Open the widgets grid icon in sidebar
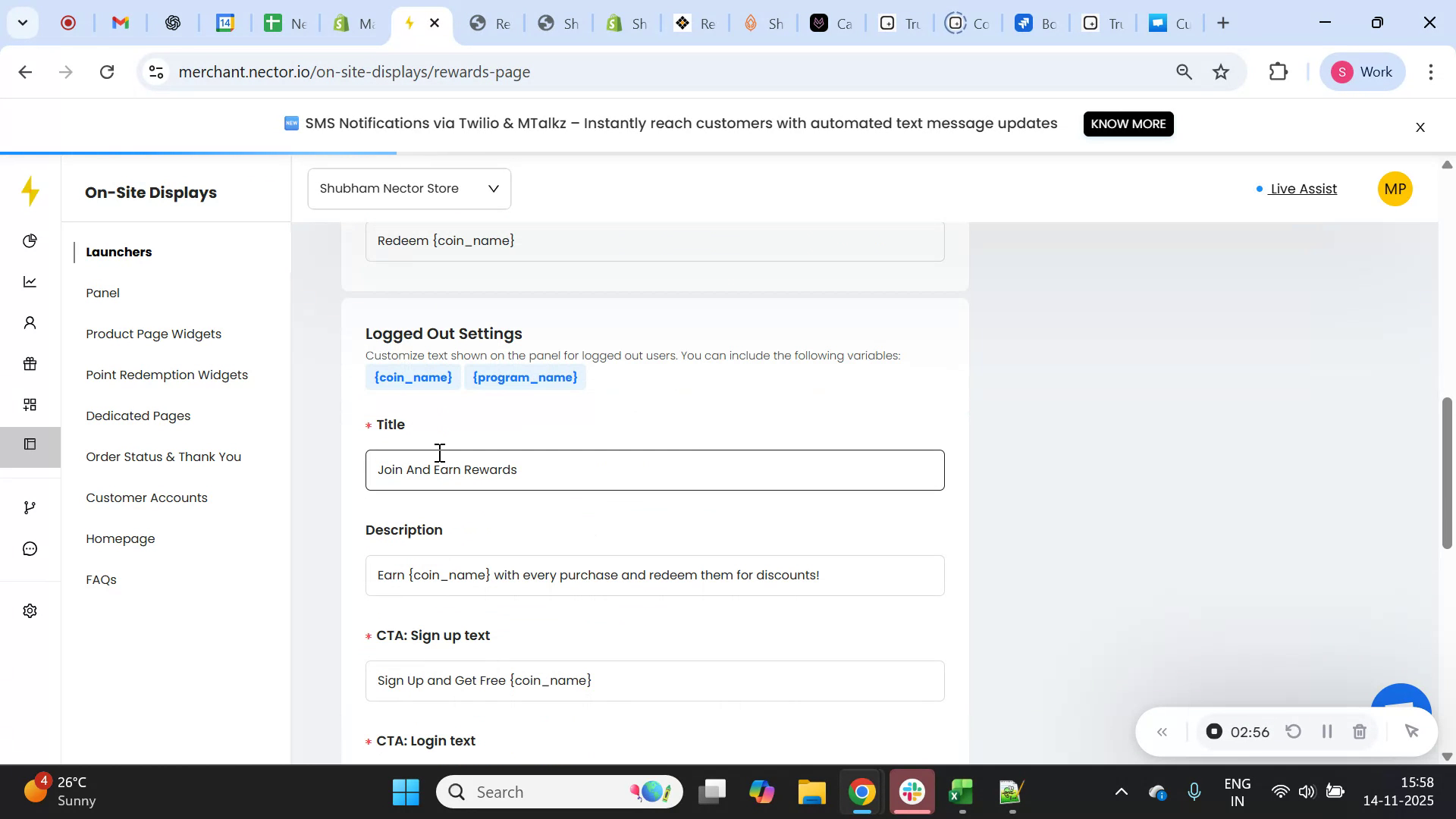Image resolution: width=1456 pixels, height=819 pixels. (x=30, y=404)
